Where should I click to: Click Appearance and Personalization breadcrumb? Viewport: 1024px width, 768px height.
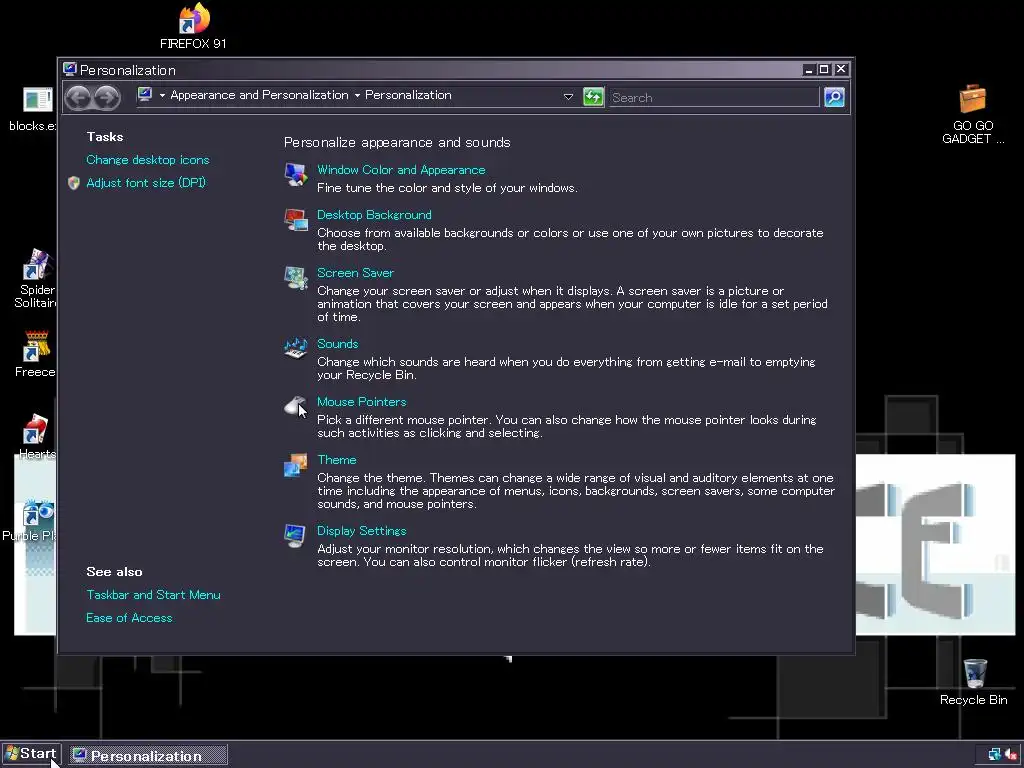point(259,95)
